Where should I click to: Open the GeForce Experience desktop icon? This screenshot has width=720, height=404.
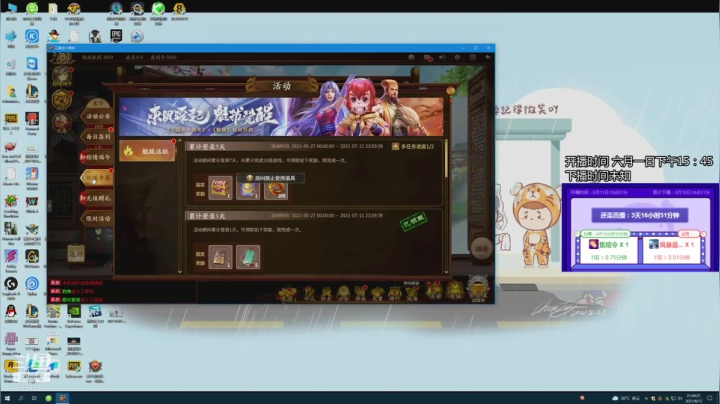point(74,315)
